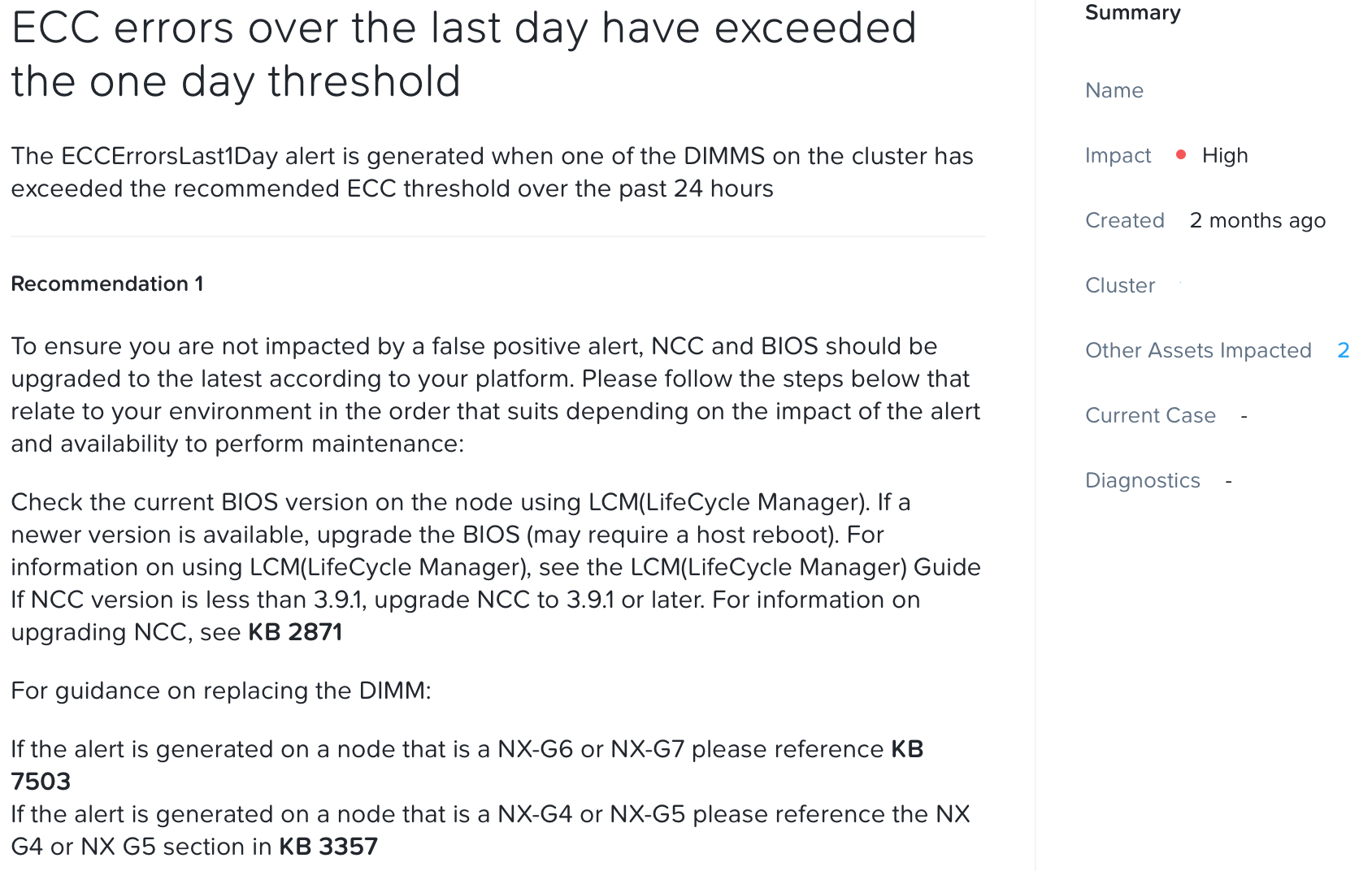
Task: Open the KB 2871 article link
Action: point(295,632)
